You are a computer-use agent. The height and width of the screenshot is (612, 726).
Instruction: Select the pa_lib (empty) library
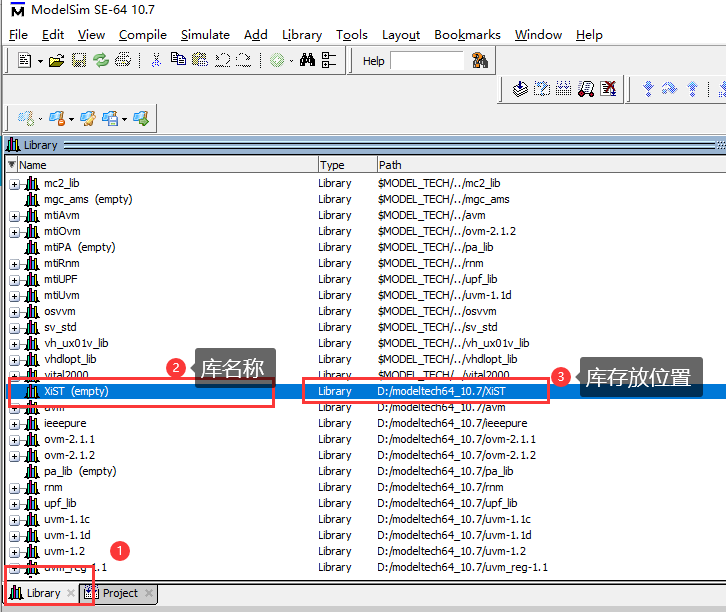(x=80, y=471)
